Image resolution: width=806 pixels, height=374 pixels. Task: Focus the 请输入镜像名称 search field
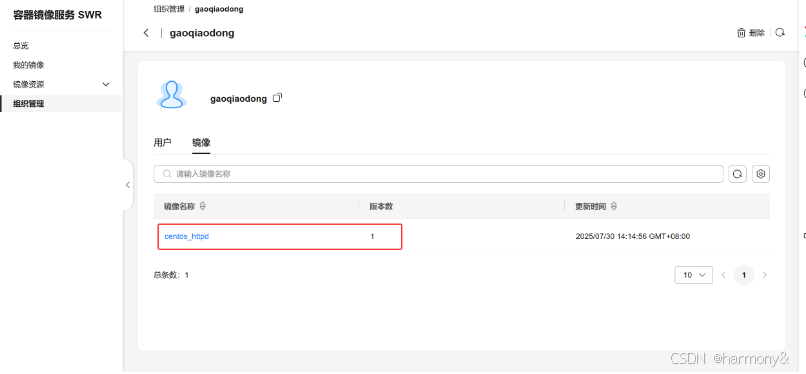tap(438, 174)
